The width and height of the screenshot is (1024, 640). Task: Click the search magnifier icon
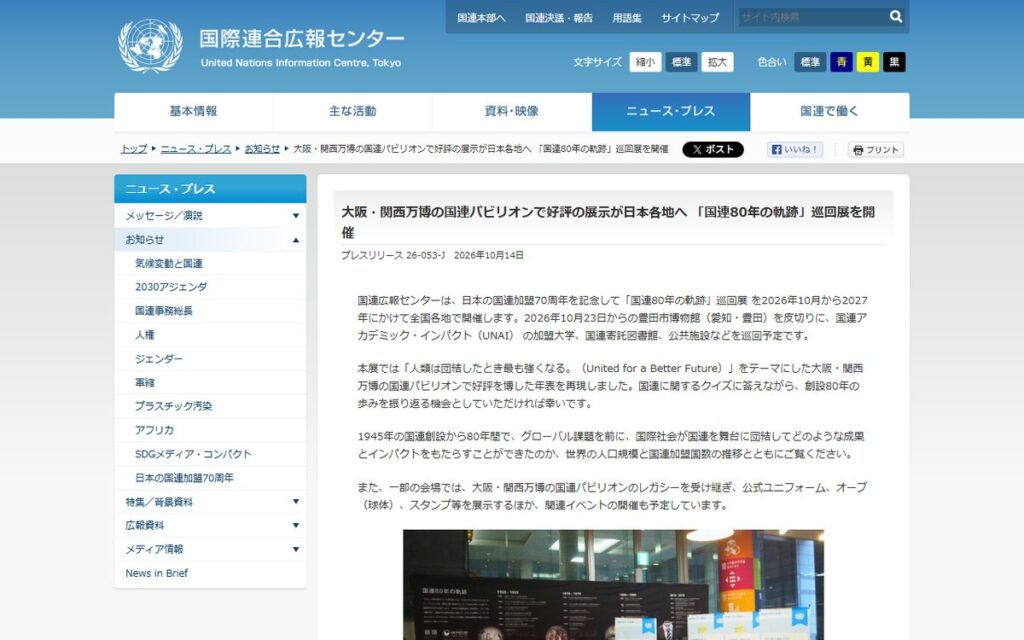tap(896, 17)
